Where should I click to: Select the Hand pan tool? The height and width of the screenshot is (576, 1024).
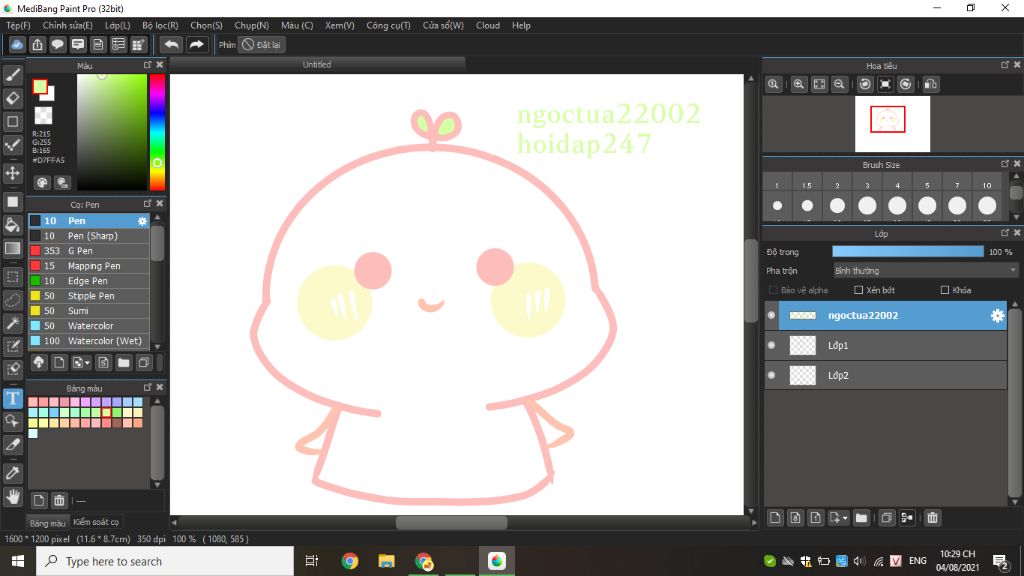[x=12, y=497]
